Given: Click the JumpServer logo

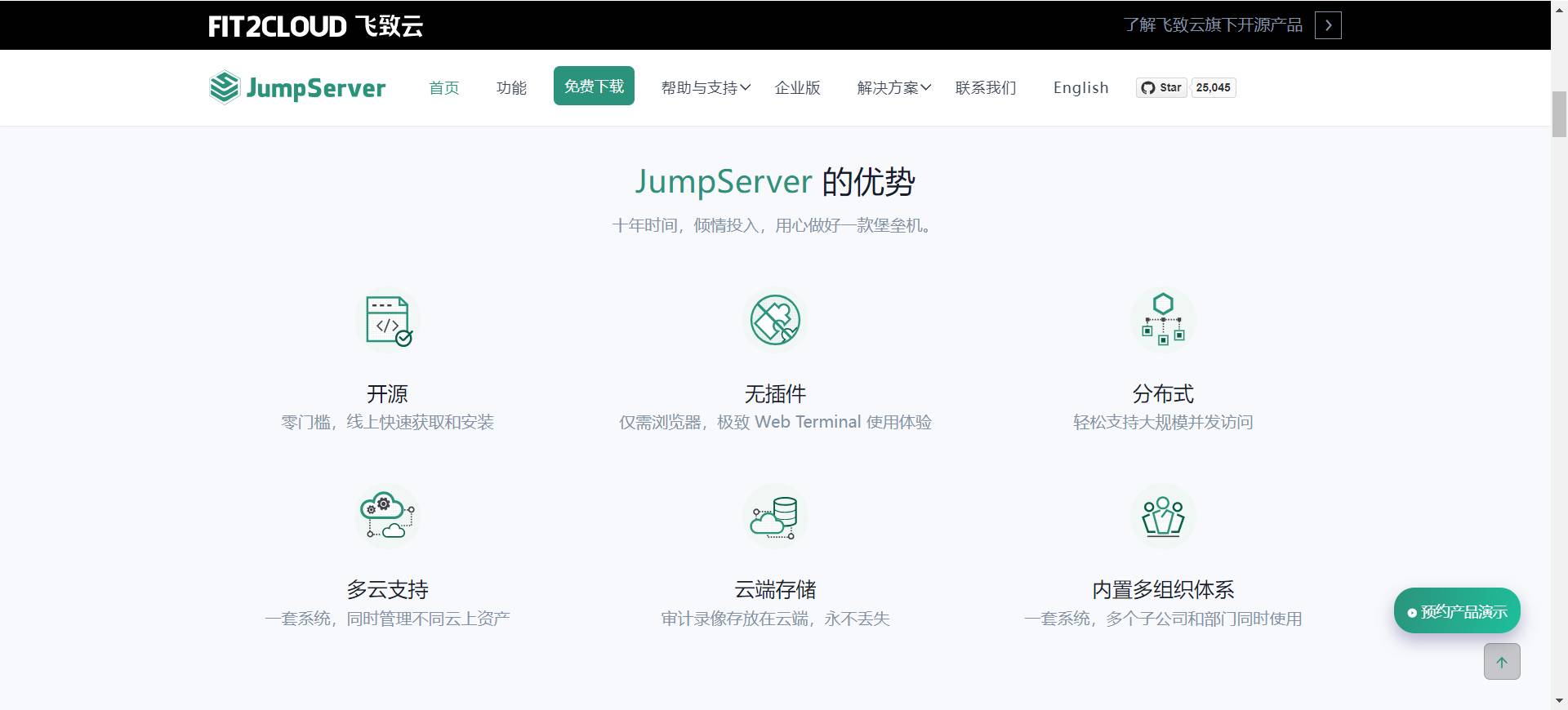Looking at the screenshot, I should point(297,87).
